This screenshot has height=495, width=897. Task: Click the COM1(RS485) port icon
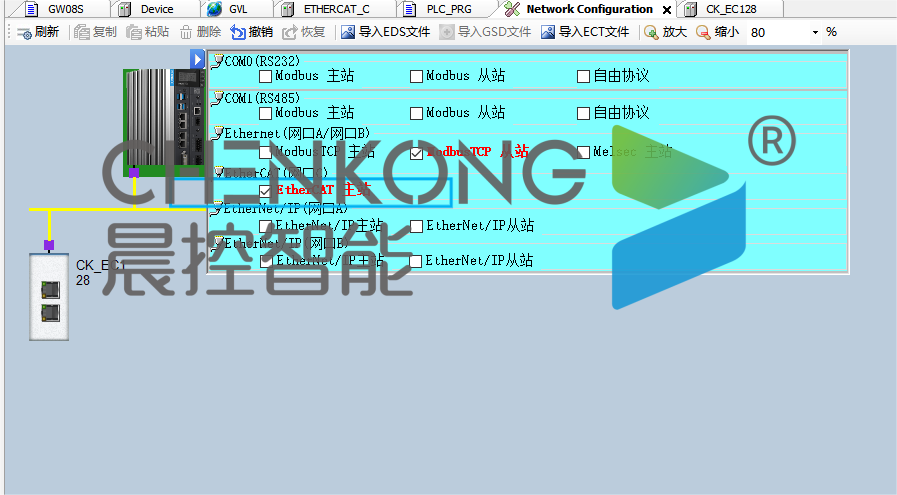tap(217, 98)
